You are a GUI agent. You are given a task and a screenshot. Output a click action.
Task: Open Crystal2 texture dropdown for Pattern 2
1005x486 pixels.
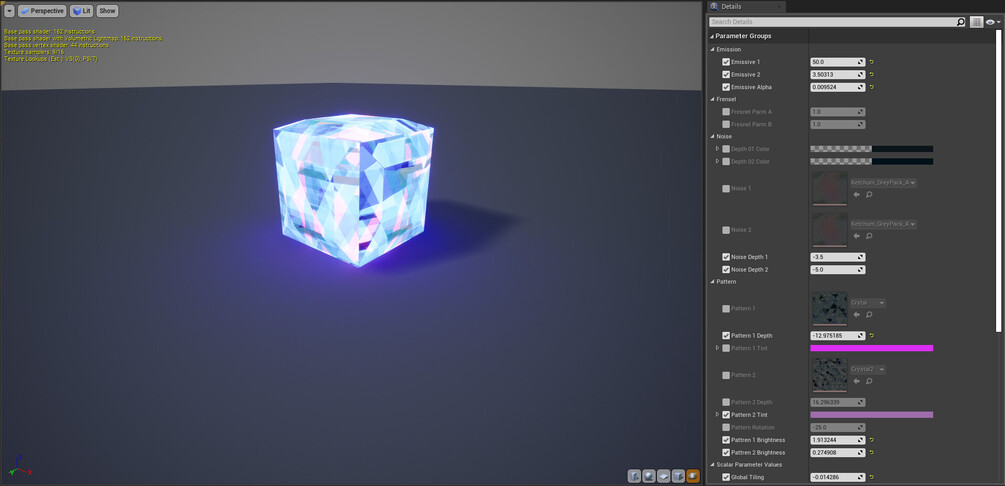click(x=868, y=369)
